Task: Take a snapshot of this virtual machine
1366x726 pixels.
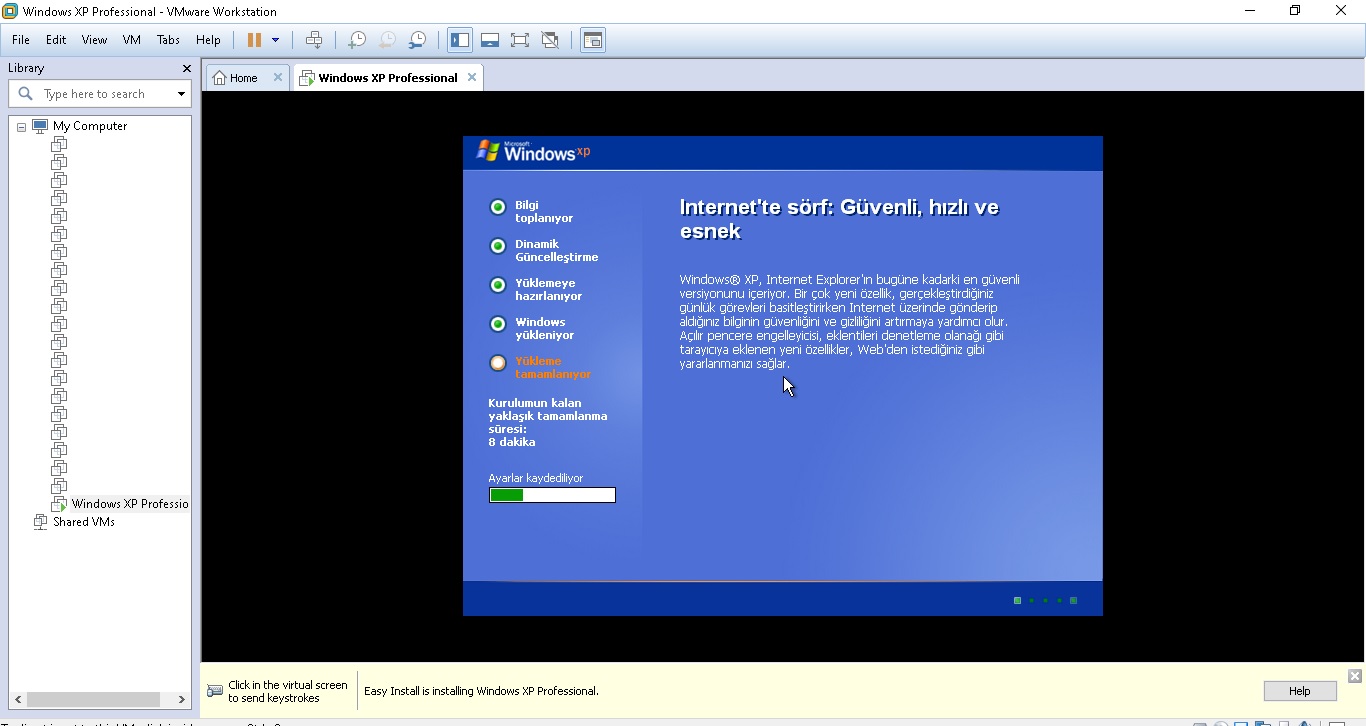Action: [357, 40]
